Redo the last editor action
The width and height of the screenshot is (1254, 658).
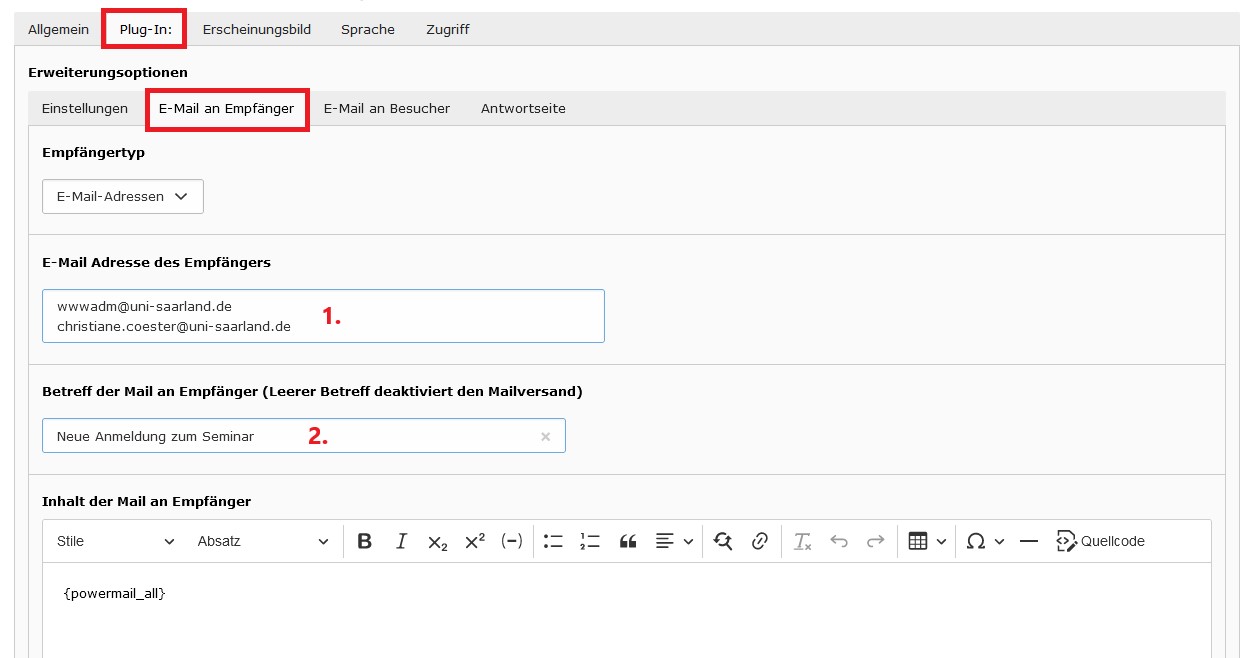(x=876, y=541)
